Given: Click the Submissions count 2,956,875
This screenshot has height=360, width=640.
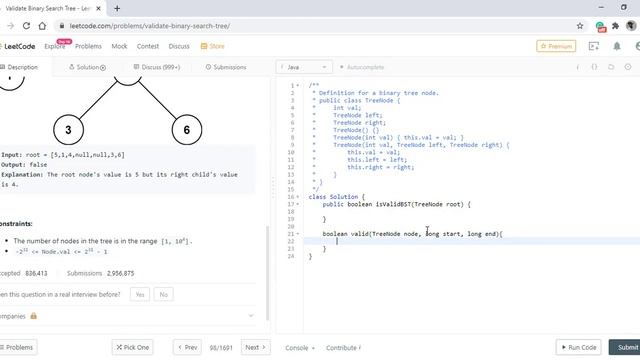Looking at the screenshot, I should [x=120, y=273].
